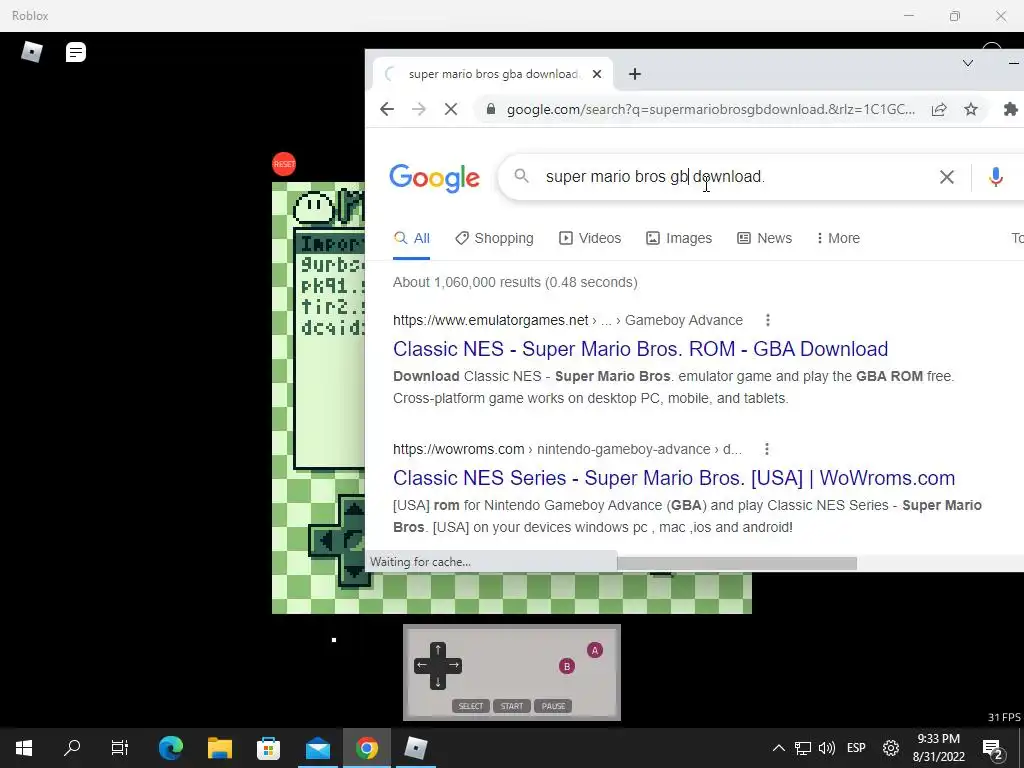The height and width of the screenshot is (768, 1024).
Task: Click the Chrome address bar URL
Action: [x=711, y=109]
